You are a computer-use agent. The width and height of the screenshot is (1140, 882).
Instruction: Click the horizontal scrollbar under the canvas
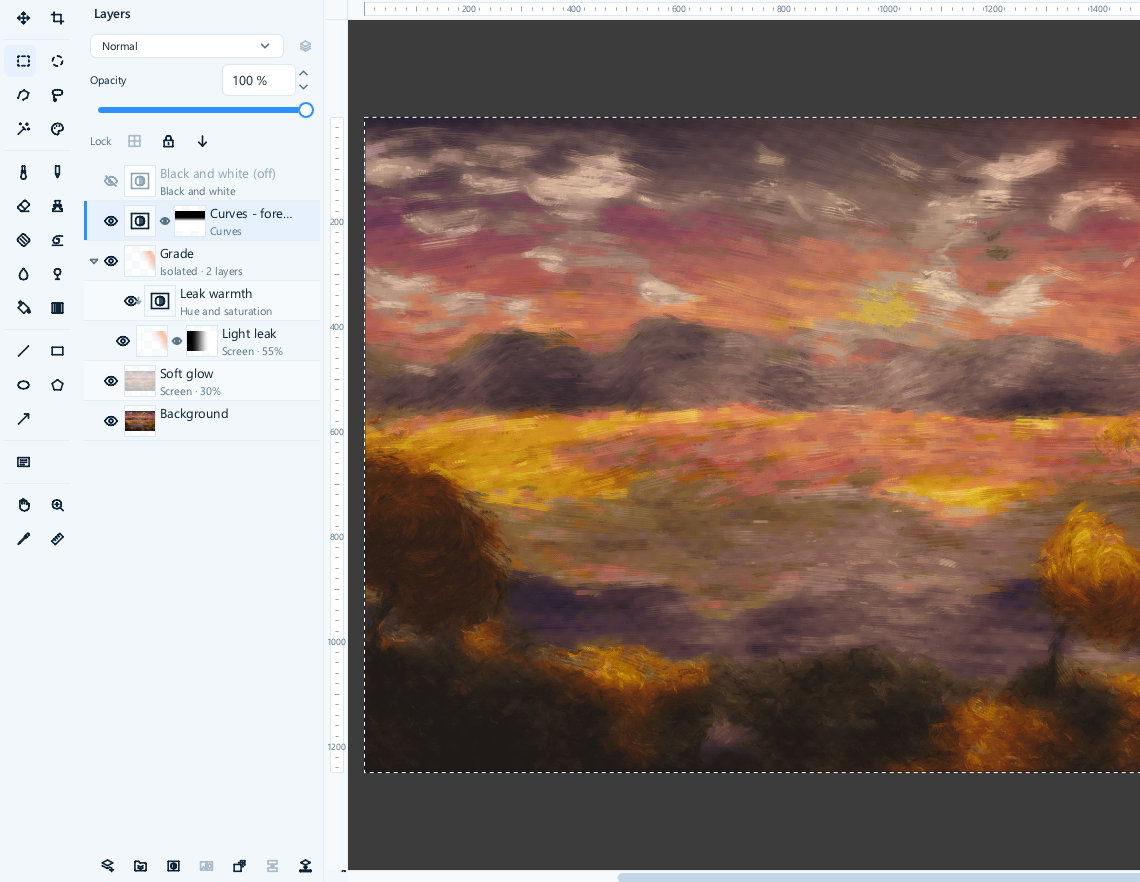[878, 878]
